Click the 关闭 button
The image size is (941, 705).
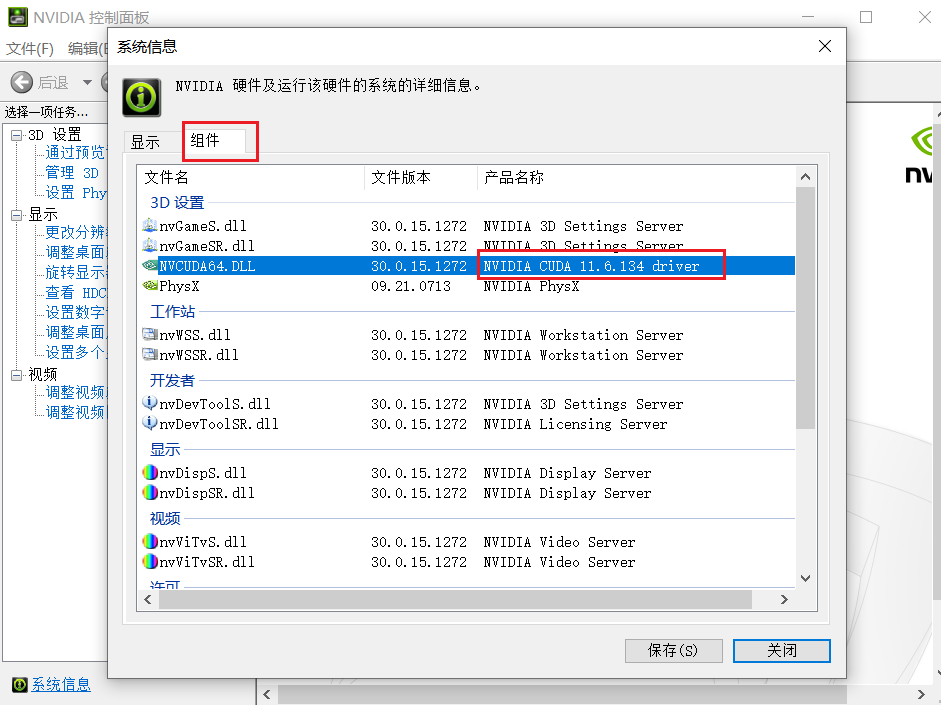781,650
